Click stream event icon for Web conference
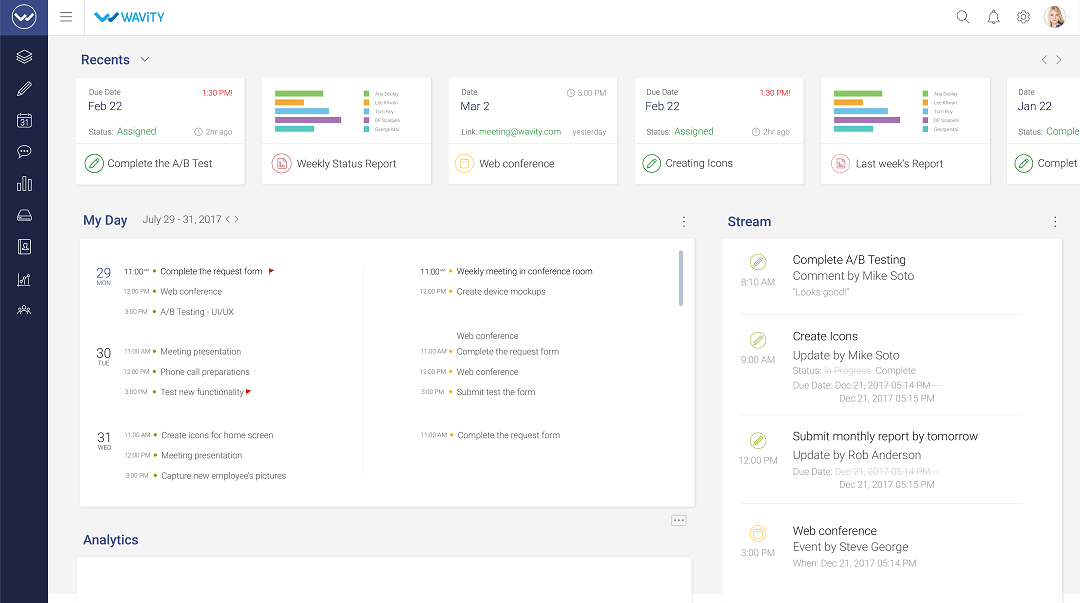The width and height of the screenshot is (1080, 603). pyautogui.click(x=758, y=533)
